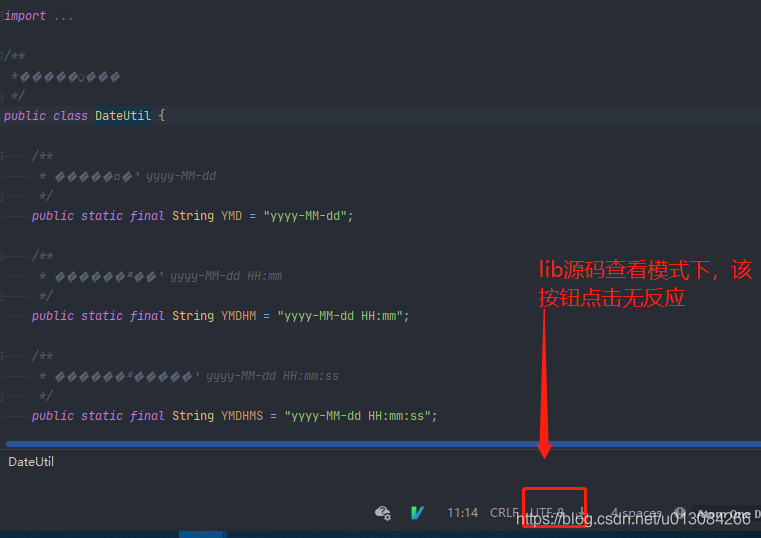
Task: Click String type in the YMDHM line
Action: click(193, 316)
